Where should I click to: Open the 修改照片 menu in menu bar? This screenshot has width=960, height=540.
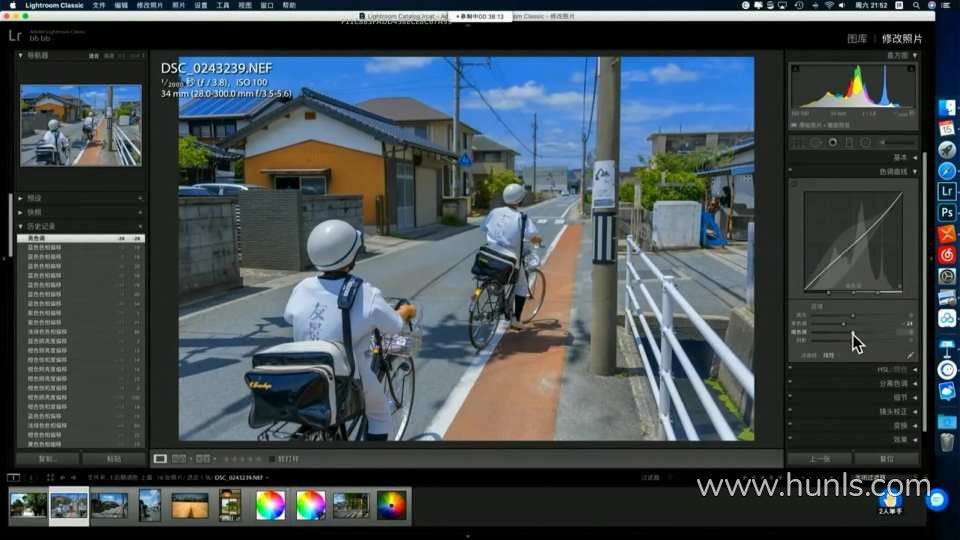pos(149,5)
